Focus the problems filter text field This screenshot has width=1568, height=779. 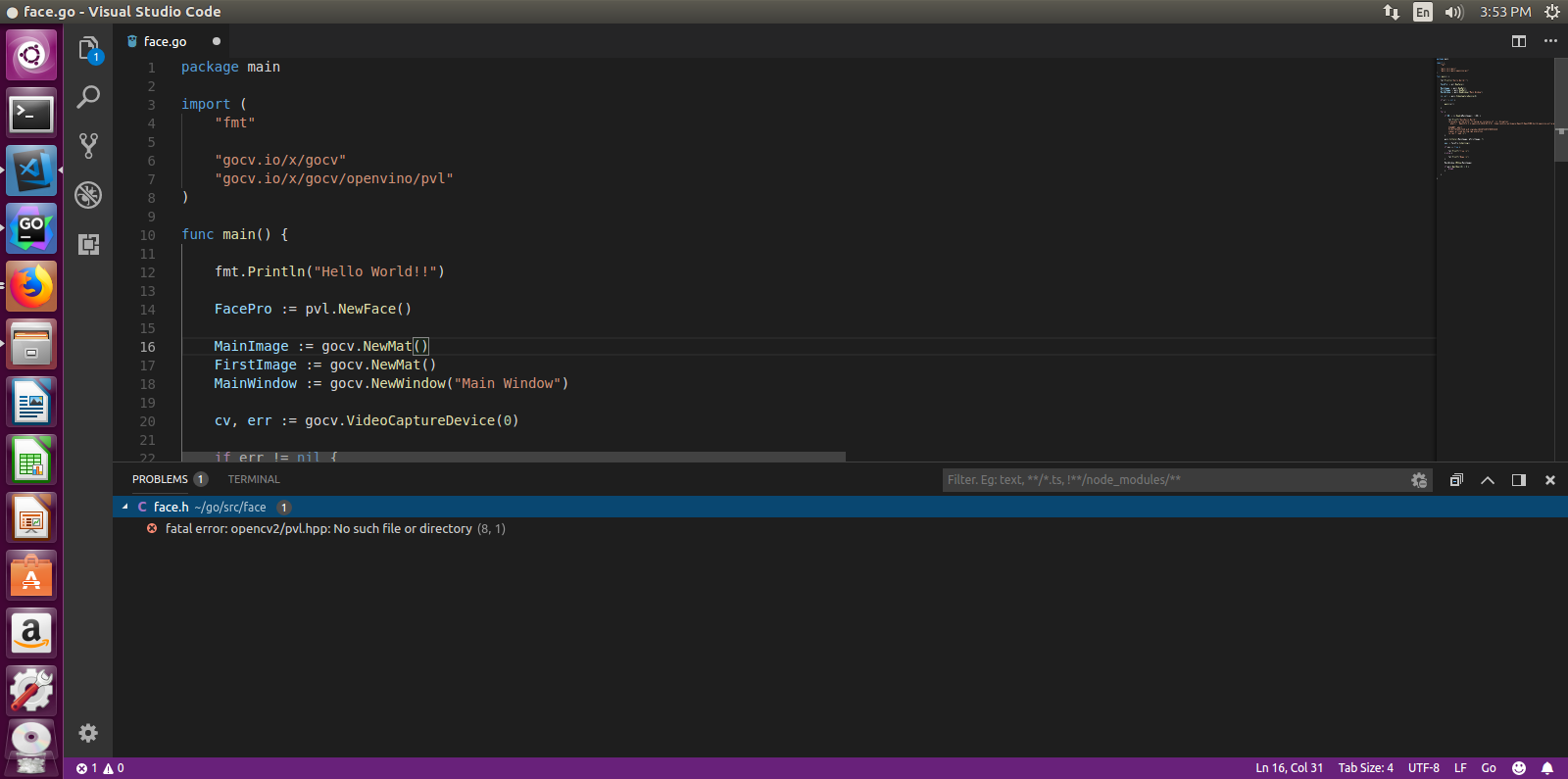tap(1174, 480)
